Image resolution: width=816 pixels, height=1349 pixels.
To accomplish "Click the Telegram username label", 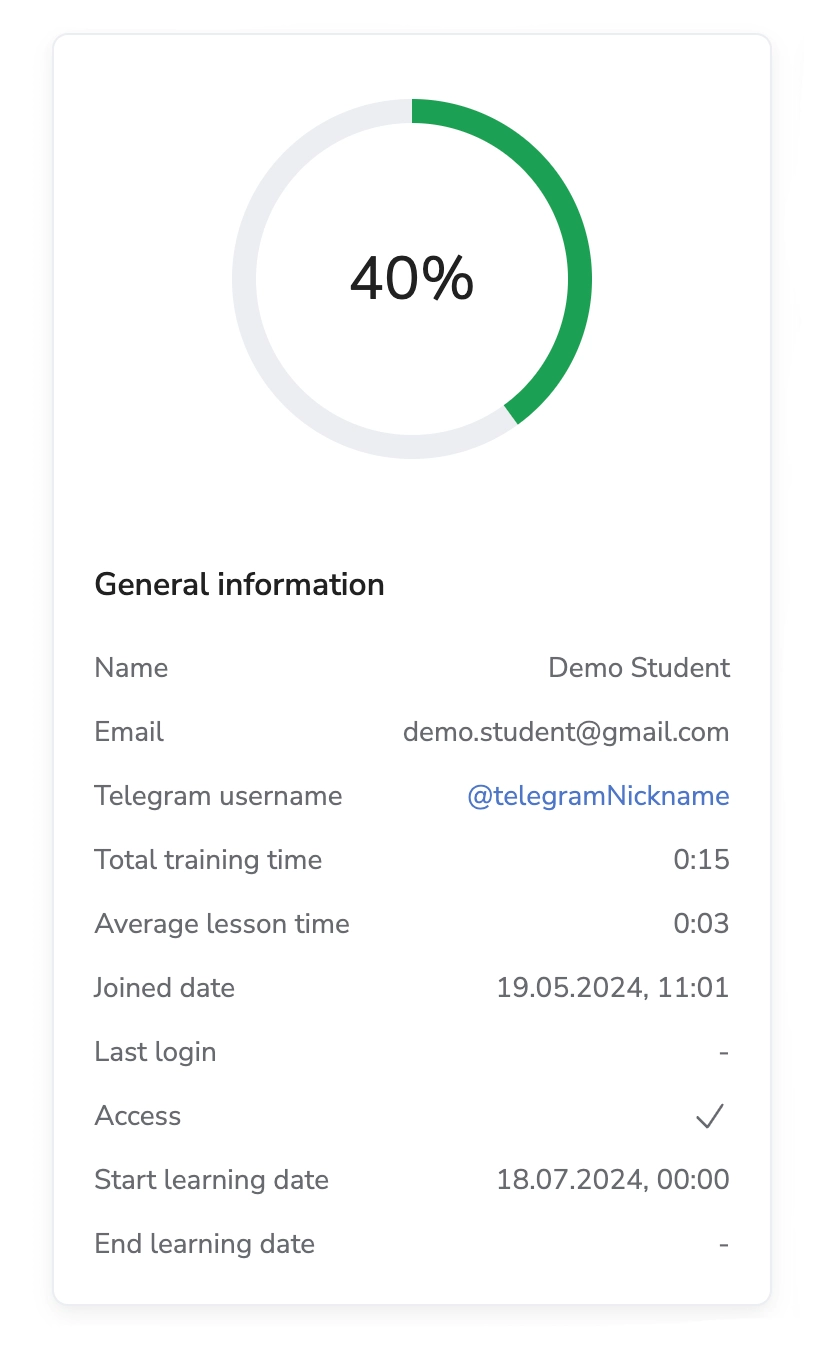I will [x=218, y=796].
